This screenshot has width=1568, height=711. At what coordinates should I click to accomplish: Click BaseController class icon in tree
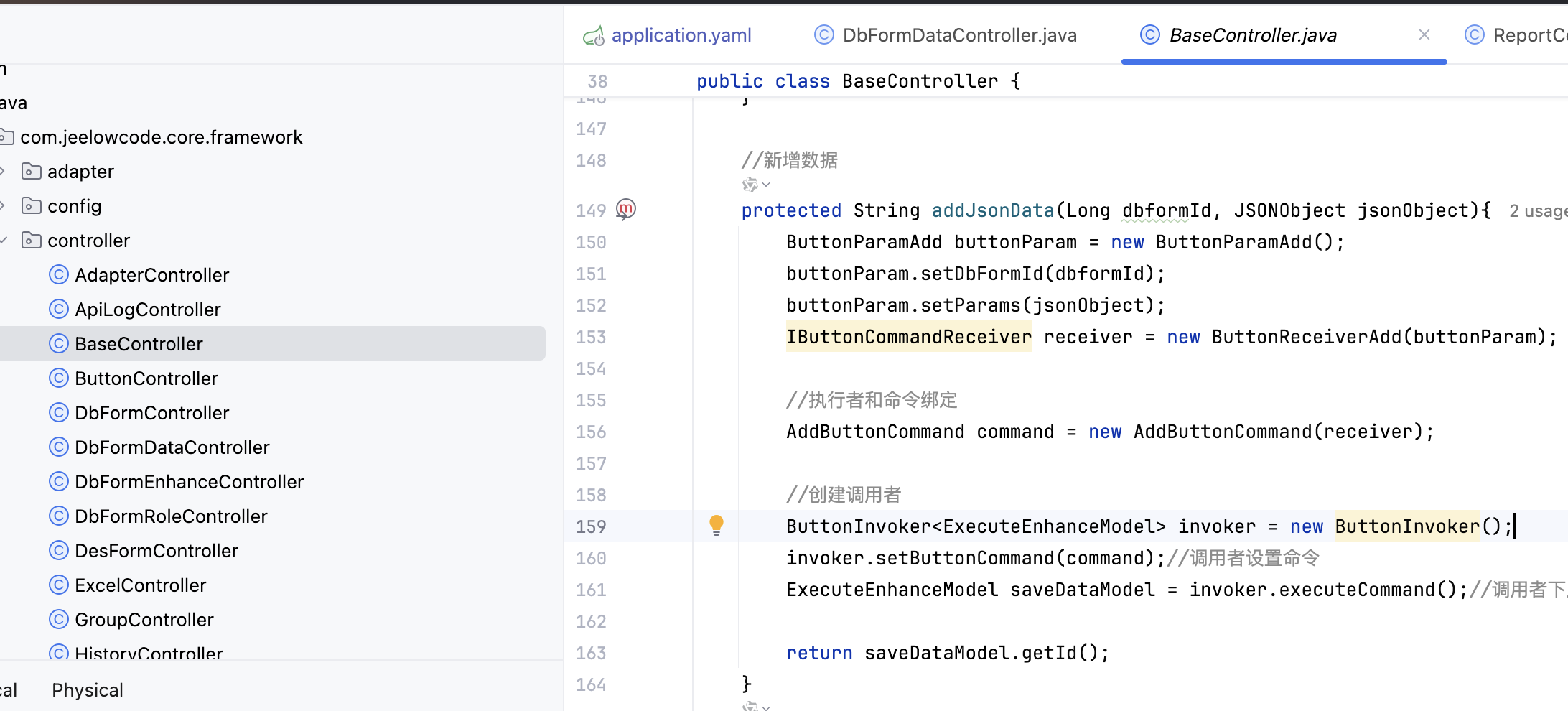[59, 343]
